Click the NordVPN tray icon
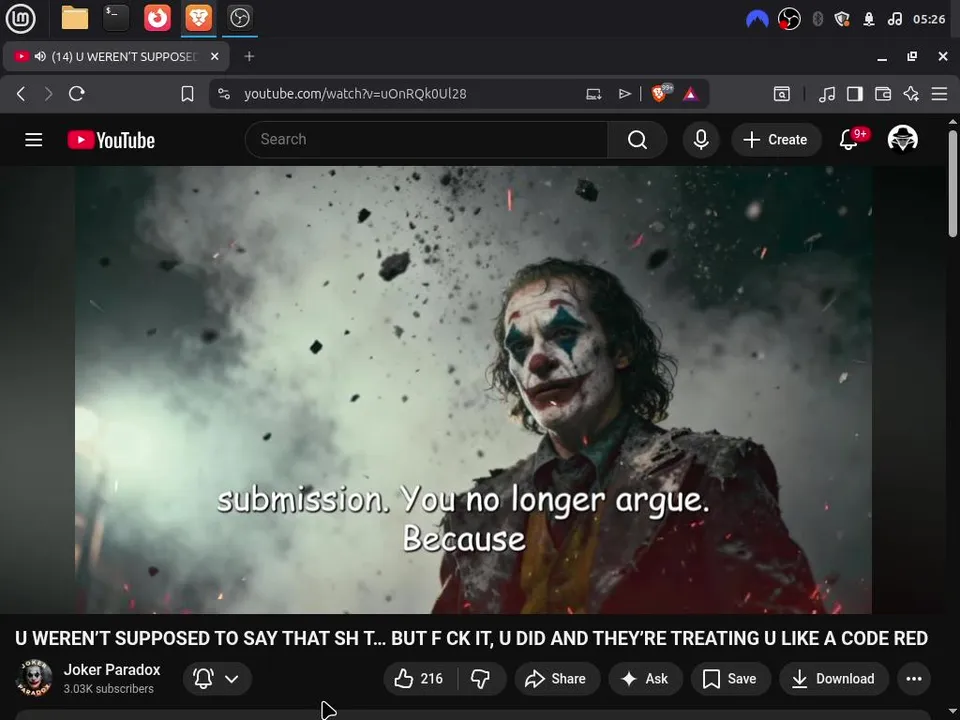 click(757, 20)
